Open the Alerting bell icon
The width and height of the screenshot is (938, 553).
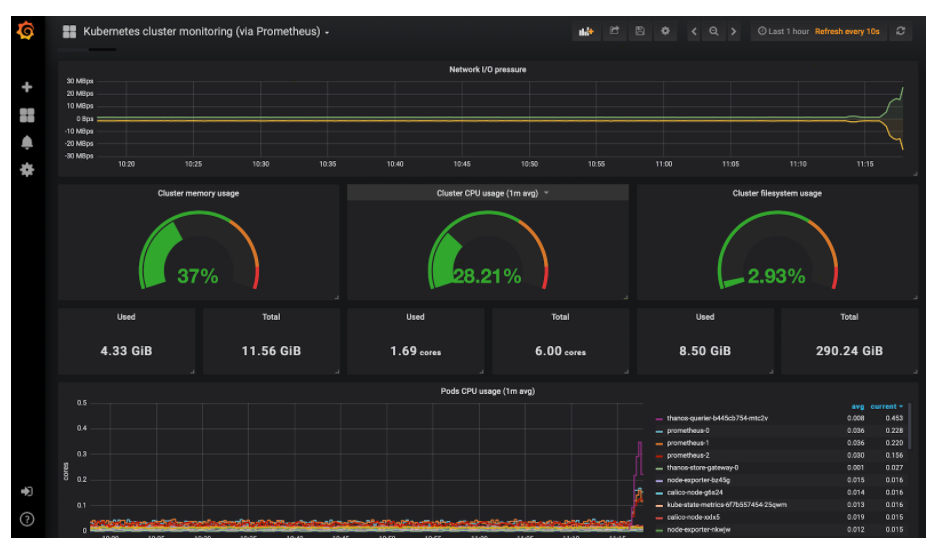(27, 142)
